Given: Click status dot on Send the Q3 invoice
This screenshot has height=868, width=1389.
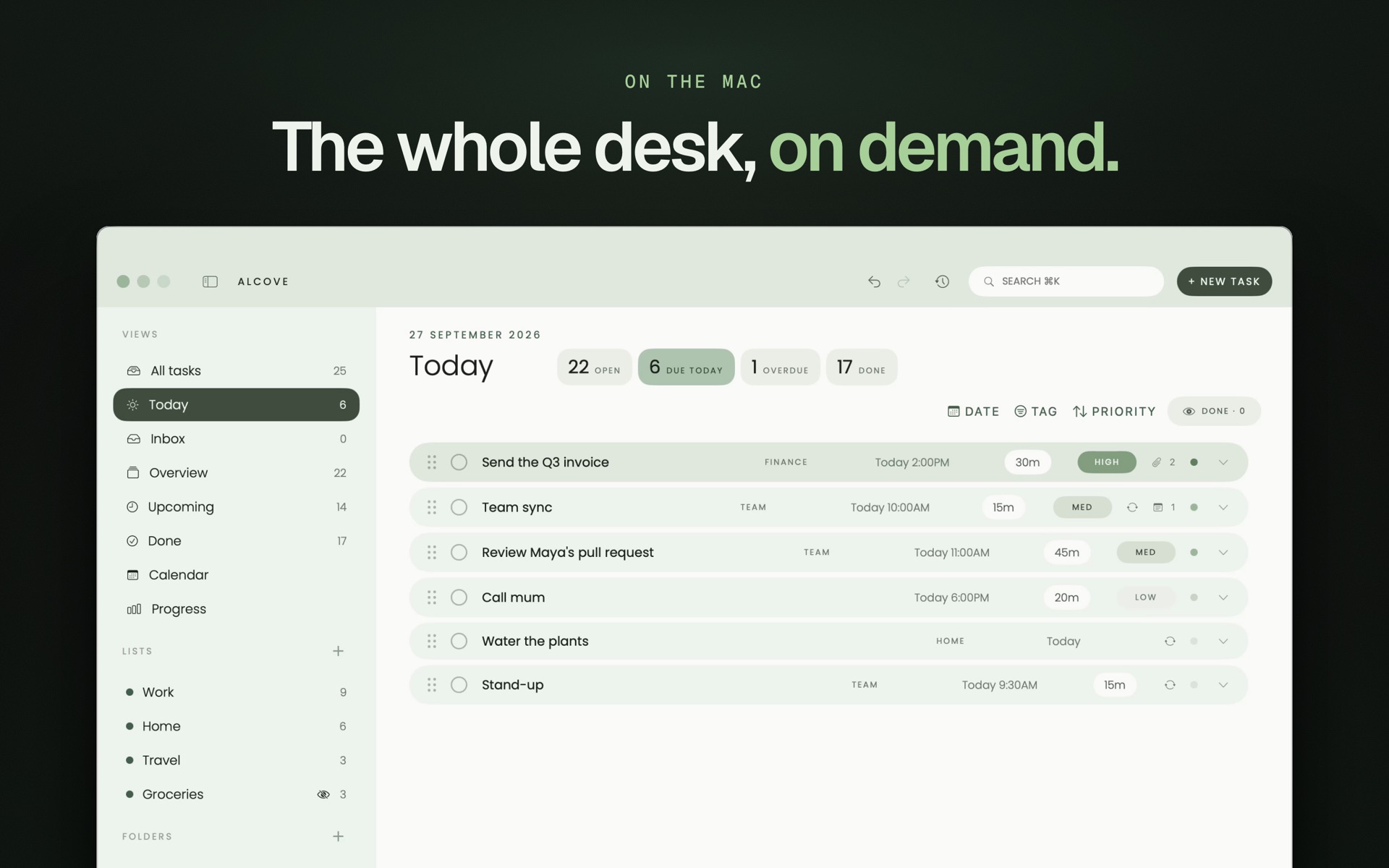Looking at the screenshot, I should 1194,462.
